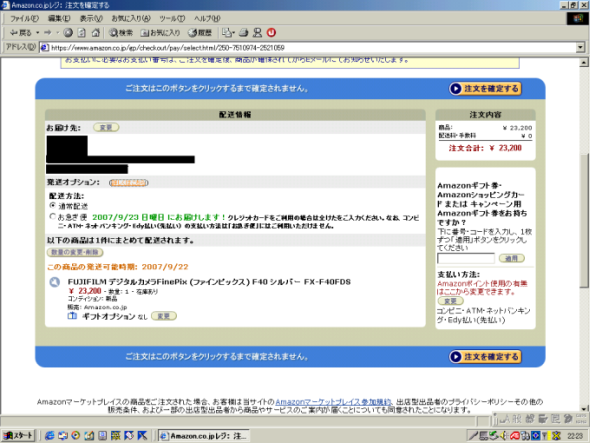Screen dimensions: 590x443
Task: Click the page icon in address bar
Action: pyautogui.click(x=45, y=47)
